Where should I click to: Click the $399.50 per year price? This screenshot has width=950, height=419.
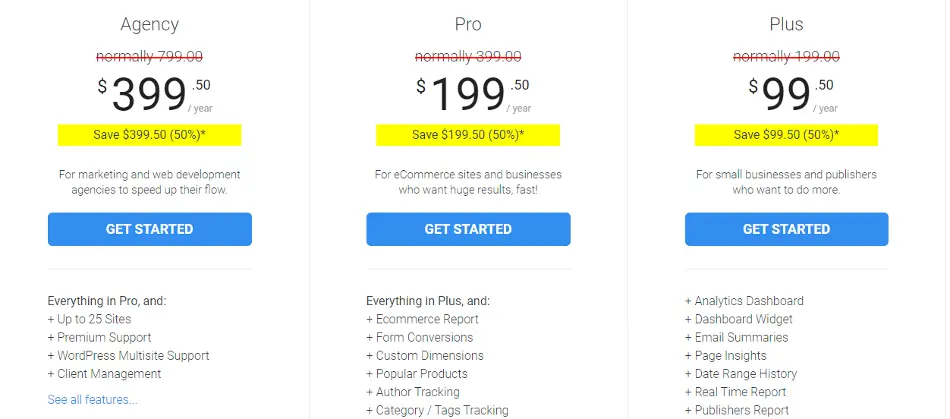pos(154,94)
